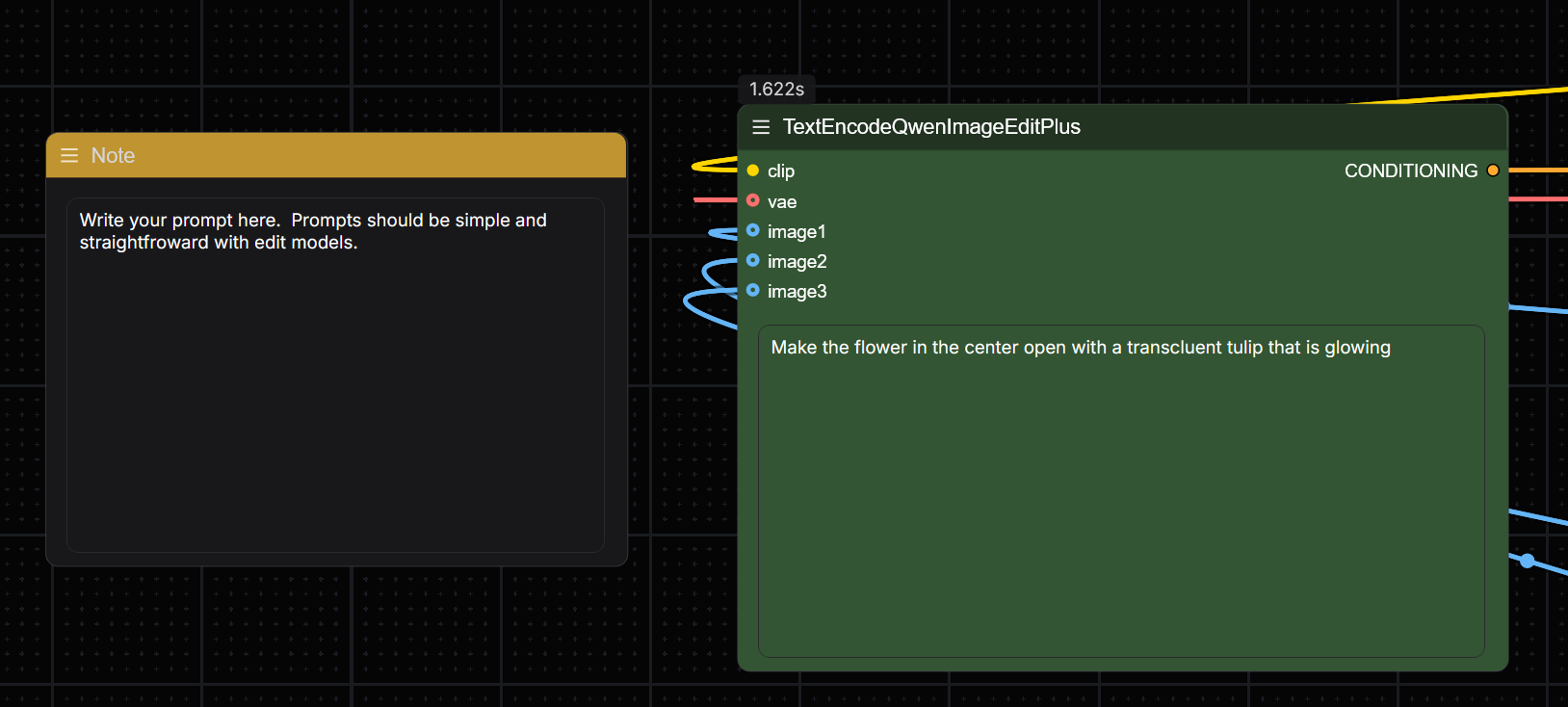Click into the tulip prompt text field
Viewport: 1568px width, 707px height.
tap(1121, 491)
